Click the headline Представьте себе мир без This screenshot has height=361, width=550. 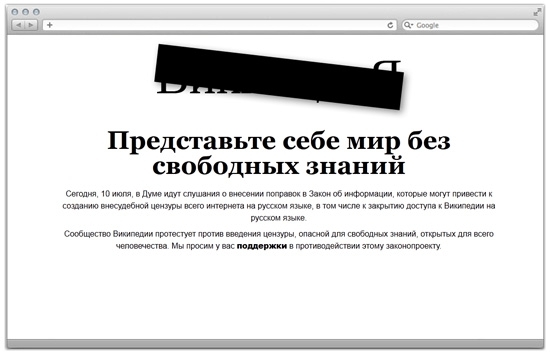click(x=279, y=141)
